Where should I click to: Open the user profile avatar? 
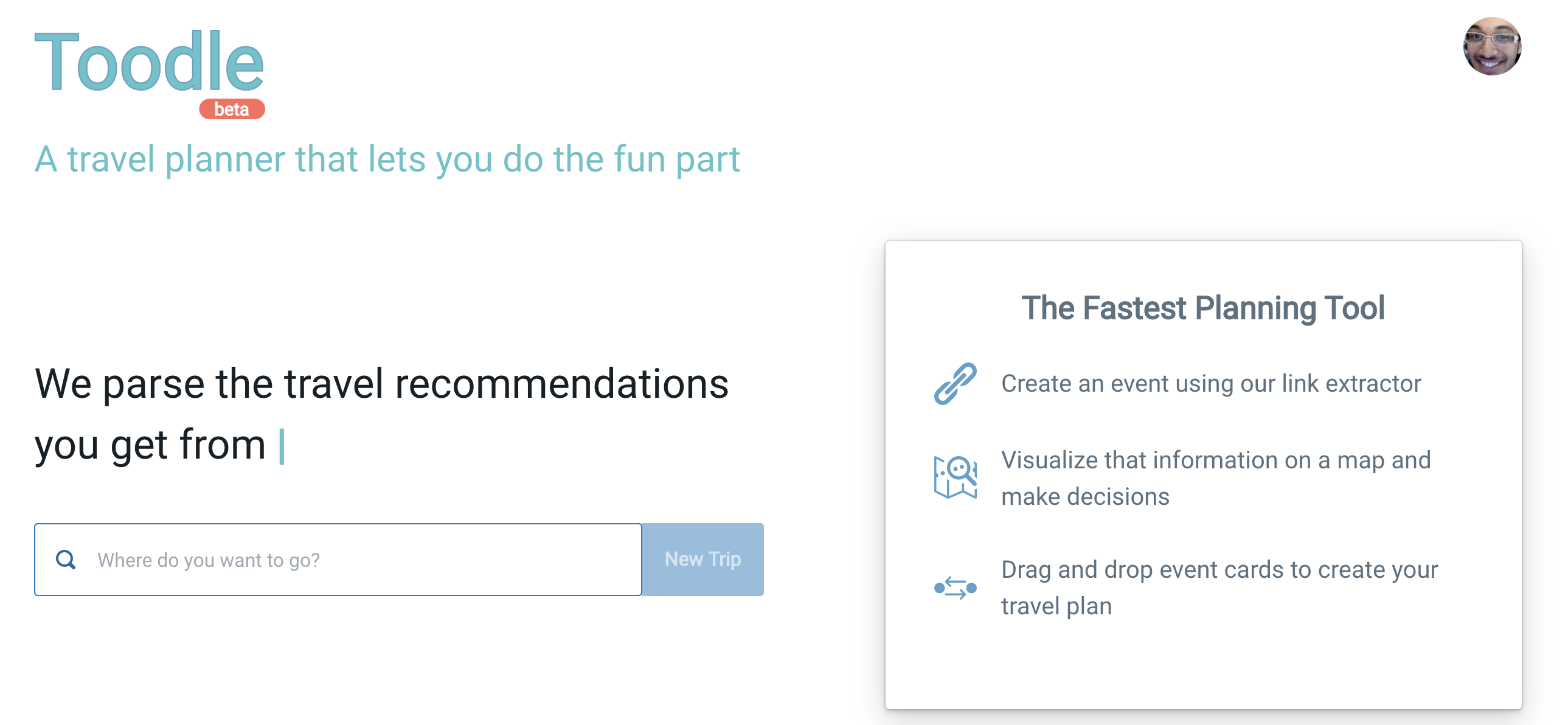1492,46
